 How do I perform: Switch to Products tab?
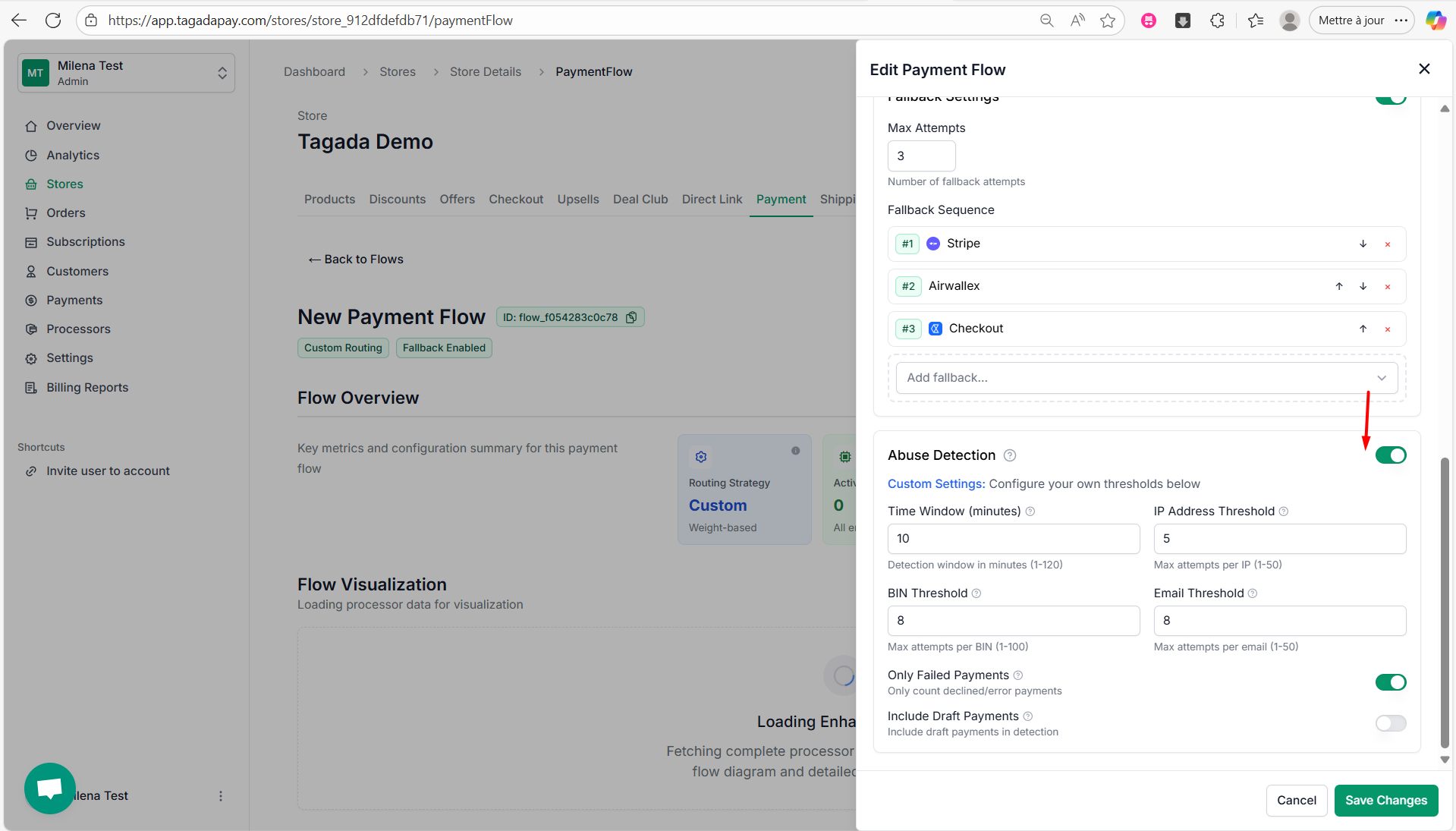click(x=329, y=200)
